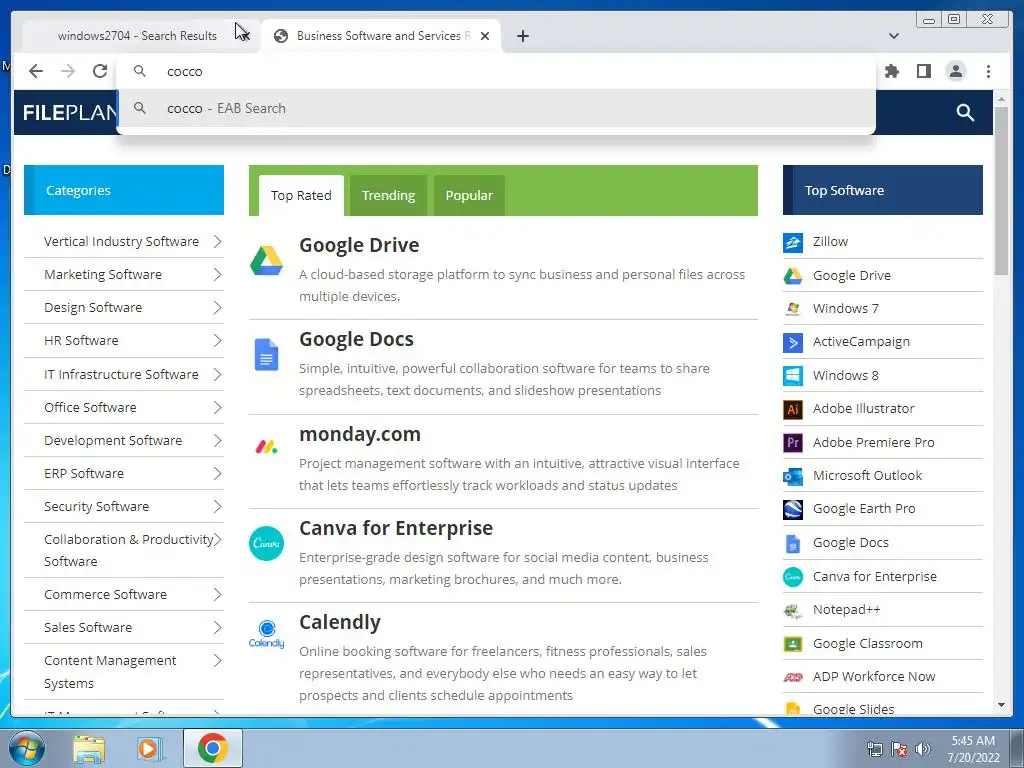Open the tab search dropdown arrow
The image size is (1024, 768).
click(x=893, y=36)
